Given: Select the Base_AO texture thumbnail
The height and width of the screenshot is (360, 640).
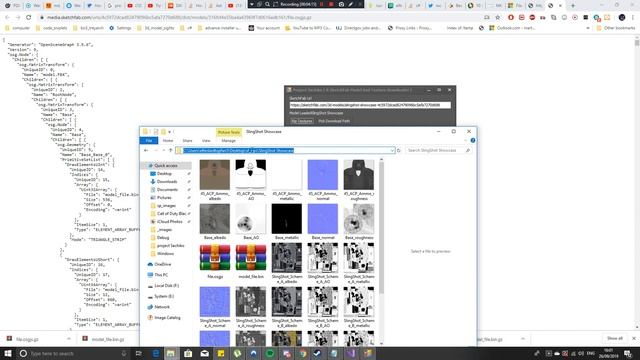Looking at the screenshot, I should (x=251, y=219).
